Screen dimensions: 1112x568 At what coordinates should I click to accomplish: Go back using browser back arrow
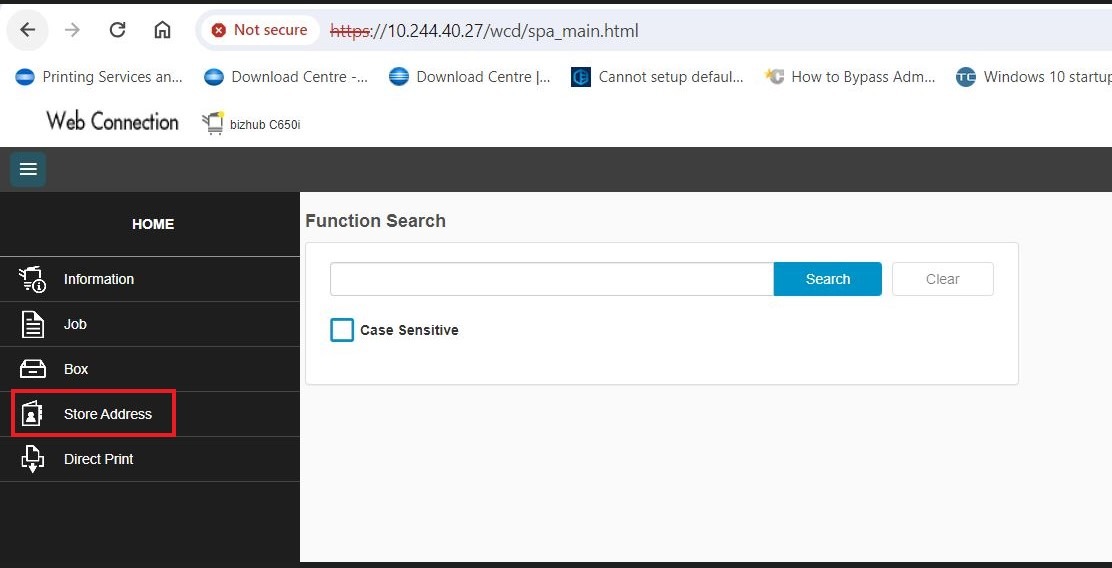click(28, 30)
